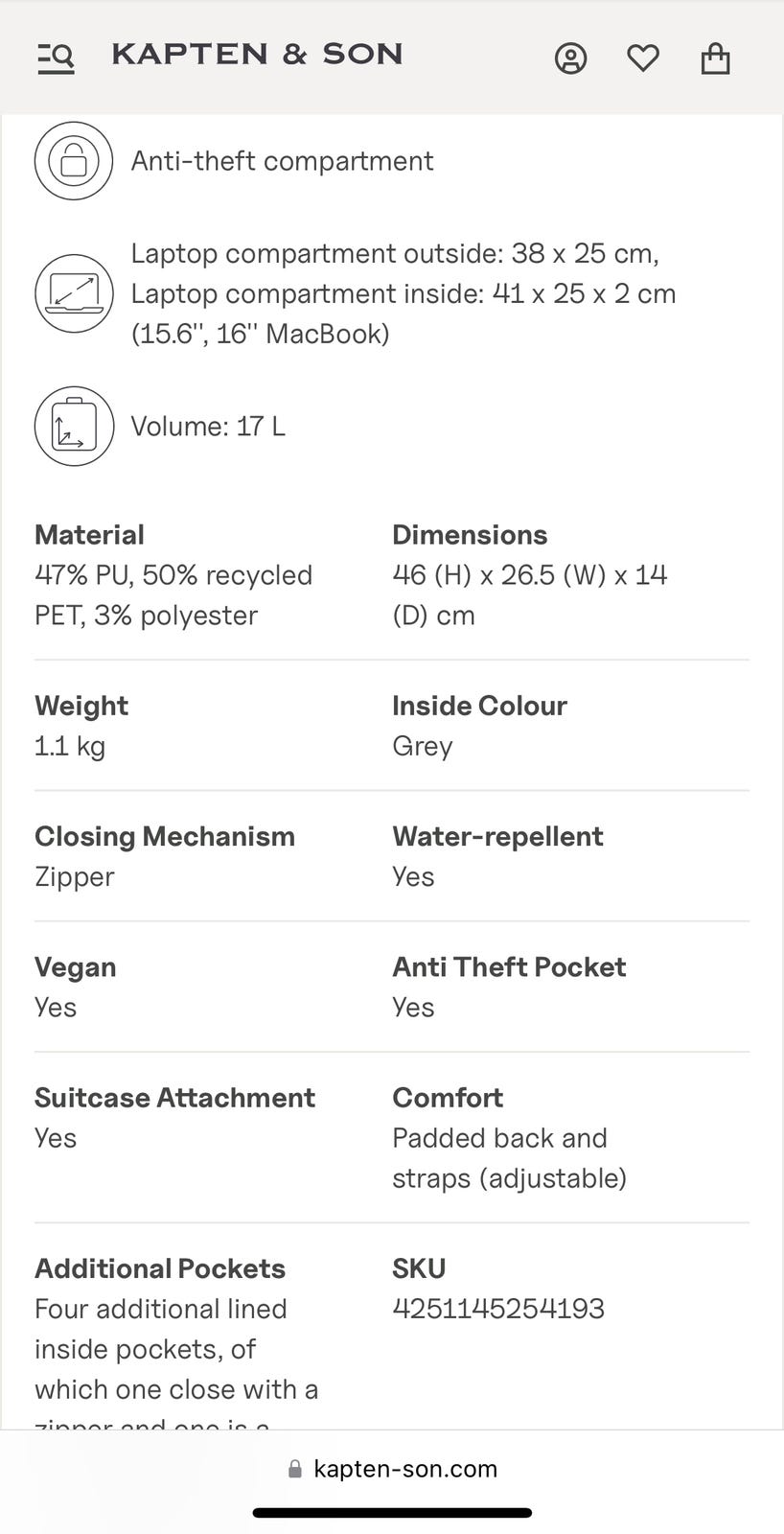Tap the kapten-son.com address bar
Screen dimensions: 784x1534
(392, 1469)
